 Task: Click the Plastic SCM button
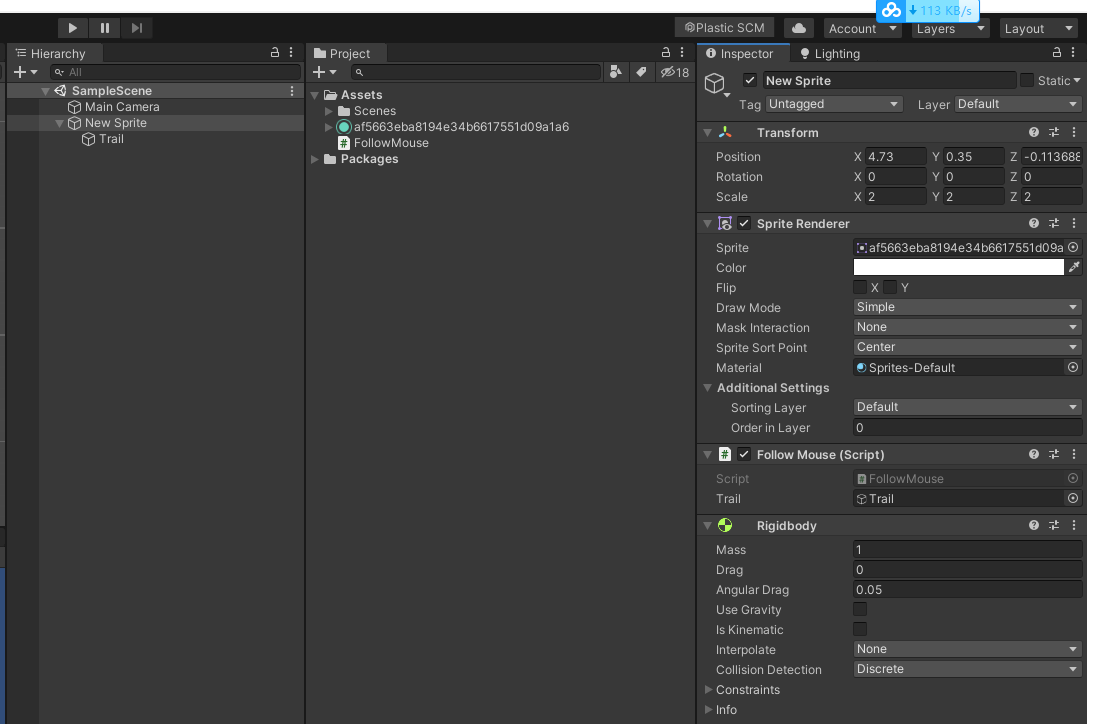tap(724, 27)
